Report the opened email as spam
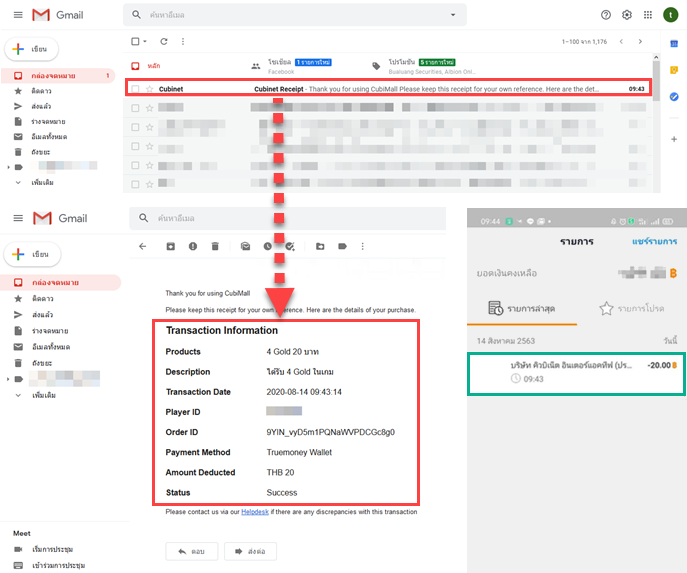Viewport: 687px width, 573px height. pos(193,246)
